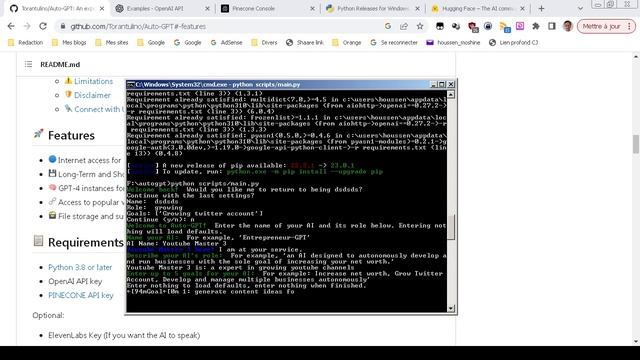Switch to the Python Releases for Windows tab
Viewport: 640px width, 360px height.
[x=372, y=8]
